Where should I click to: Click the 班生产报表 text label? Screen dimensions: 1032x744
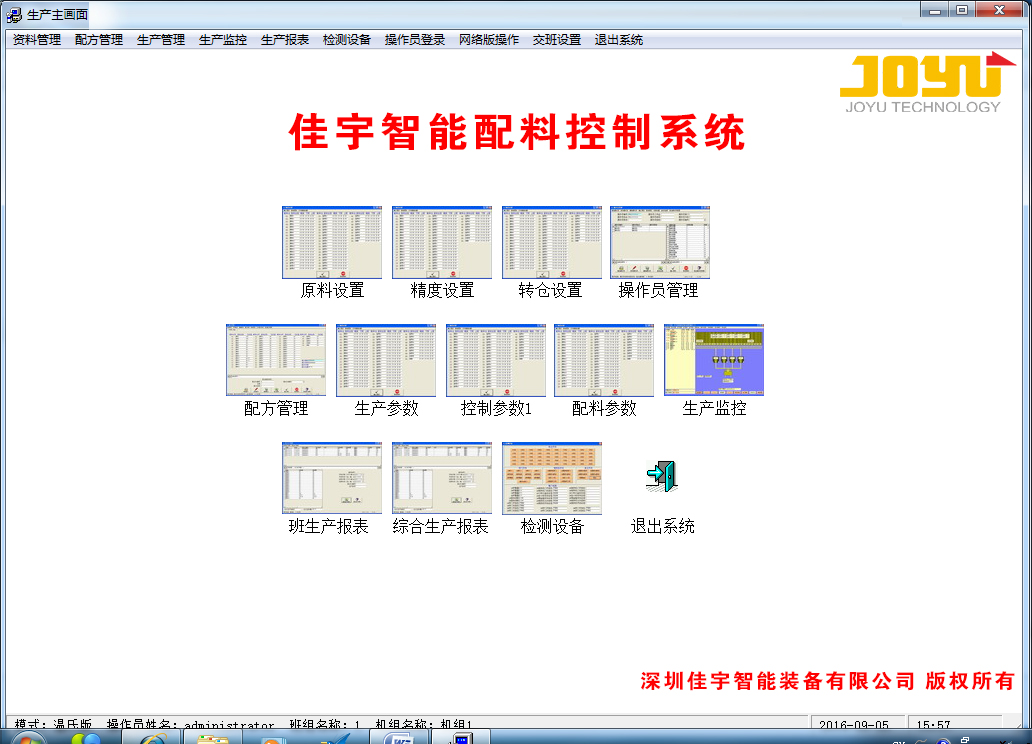click(328, 526)
